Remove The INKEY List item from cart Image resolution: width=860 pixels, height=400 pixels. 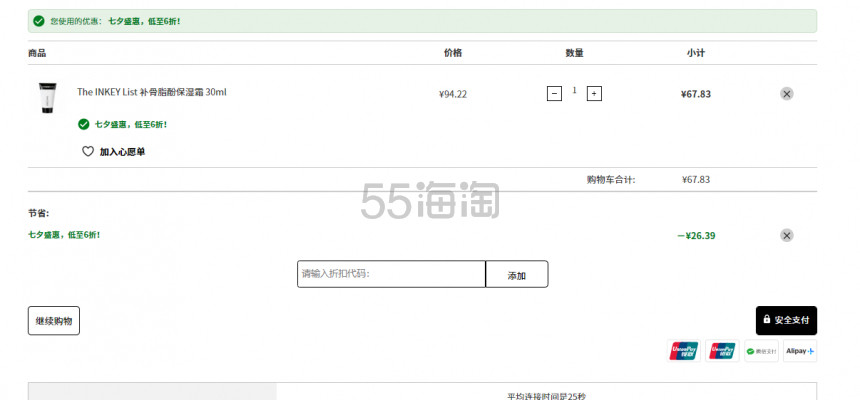tap(787, 94)
